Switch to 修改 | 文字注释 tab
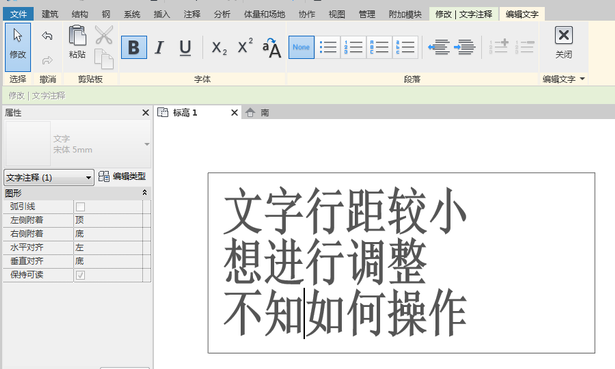 464,14
